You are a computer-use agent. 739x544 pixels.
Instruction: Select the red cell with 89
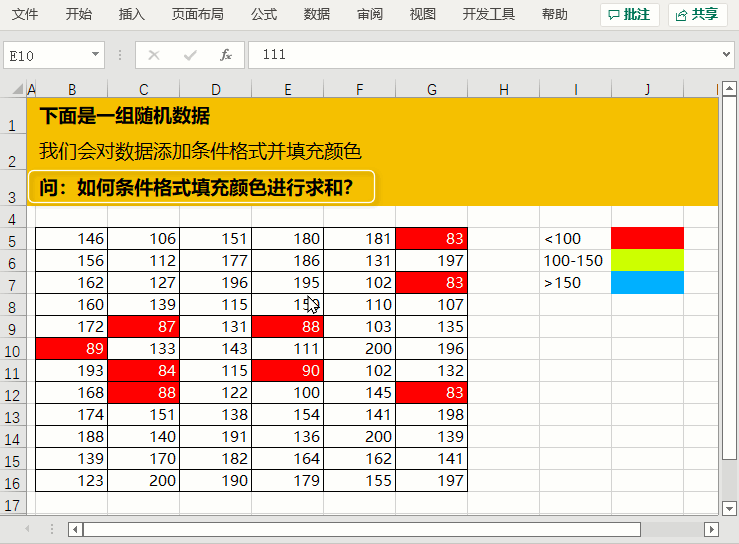pos(72,348)
